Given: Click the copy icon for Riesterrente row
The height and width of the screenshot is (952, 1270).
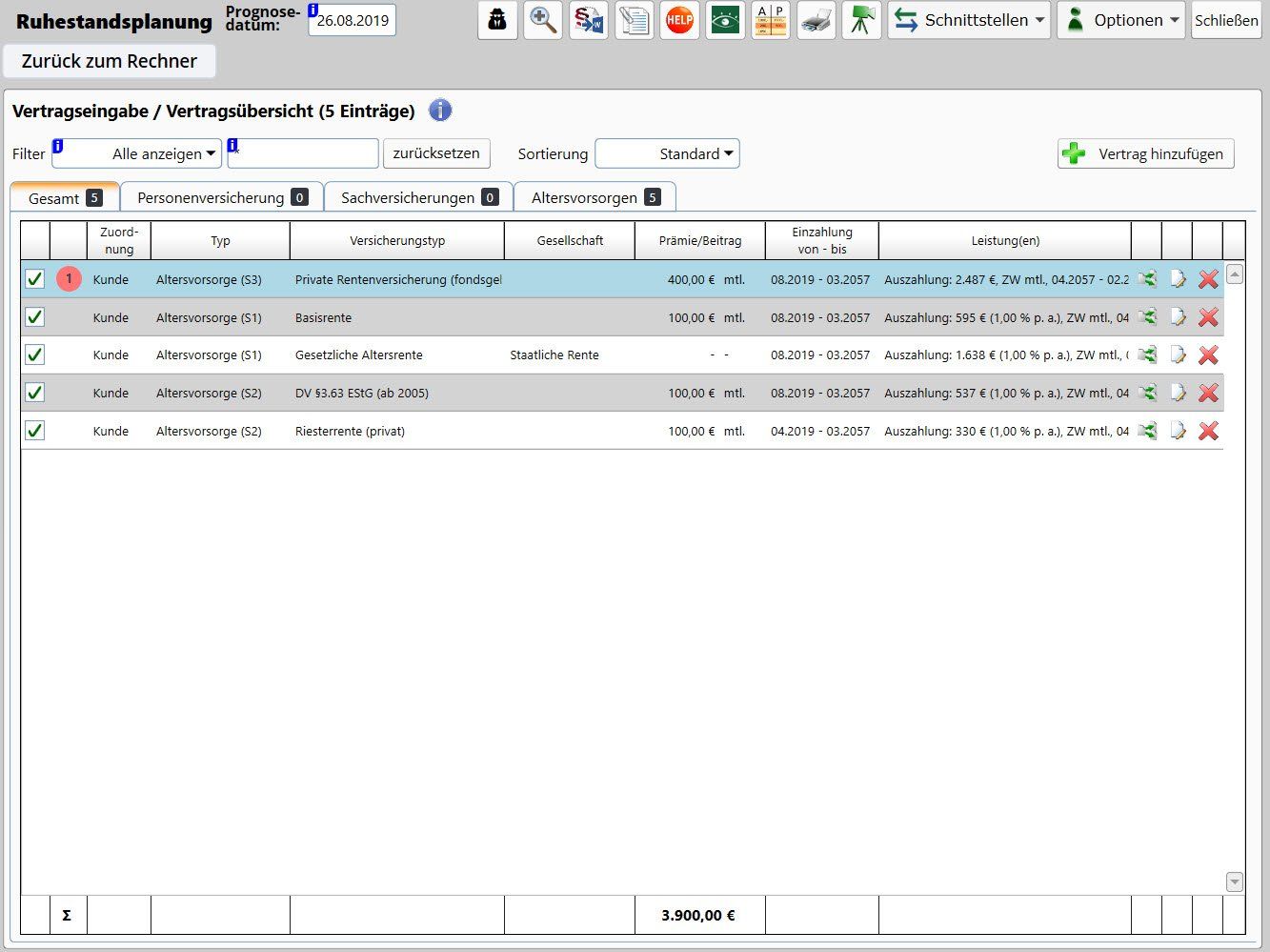Looking at the screenshot, I should (1147, 431).
